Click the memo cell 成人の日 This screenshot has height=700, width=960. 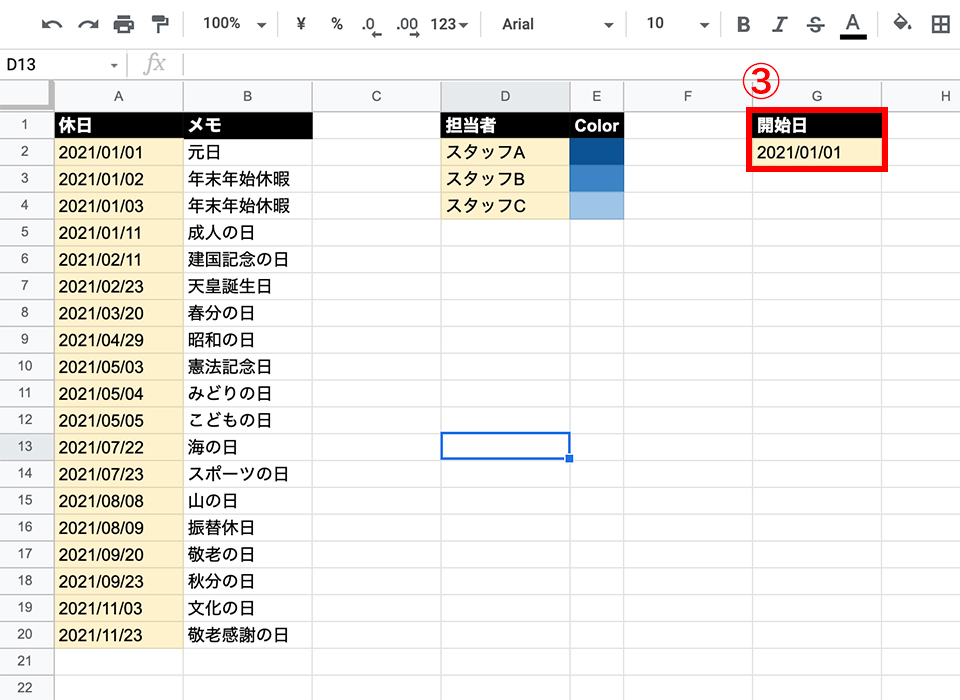(248, 233)
